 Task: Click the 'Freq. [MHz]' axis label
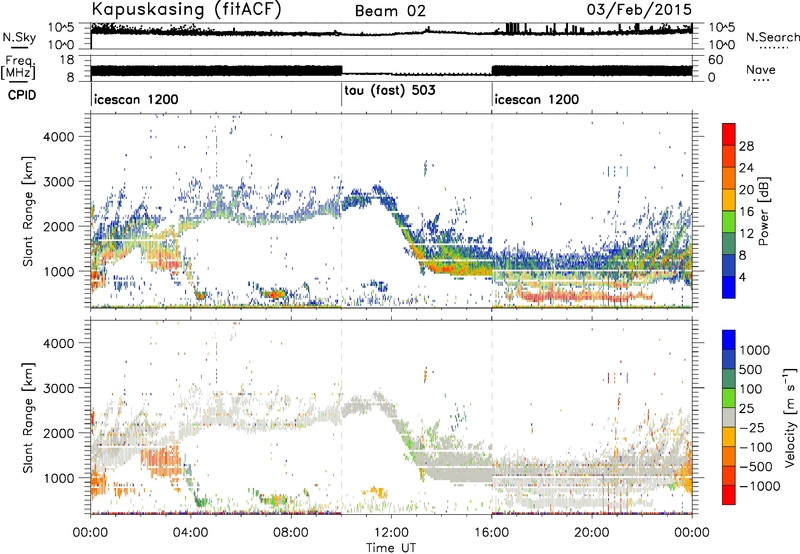click(20, 68)
